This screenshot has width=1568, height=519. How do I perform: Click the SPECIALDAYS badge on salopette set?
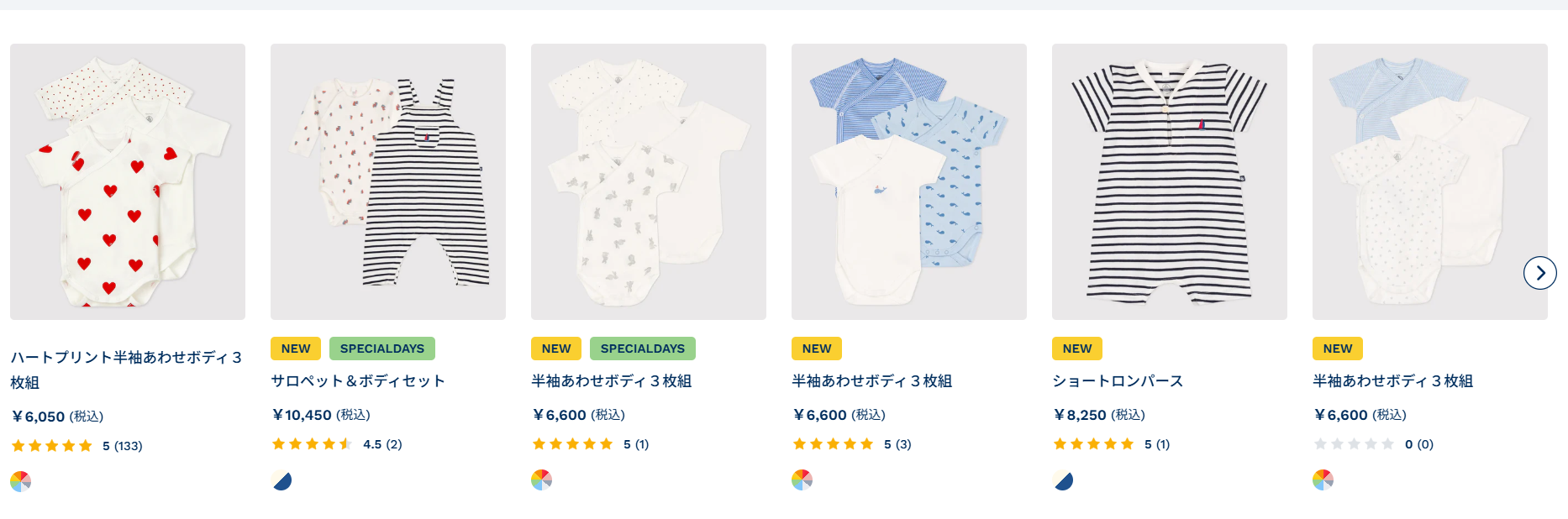point(382,349)
